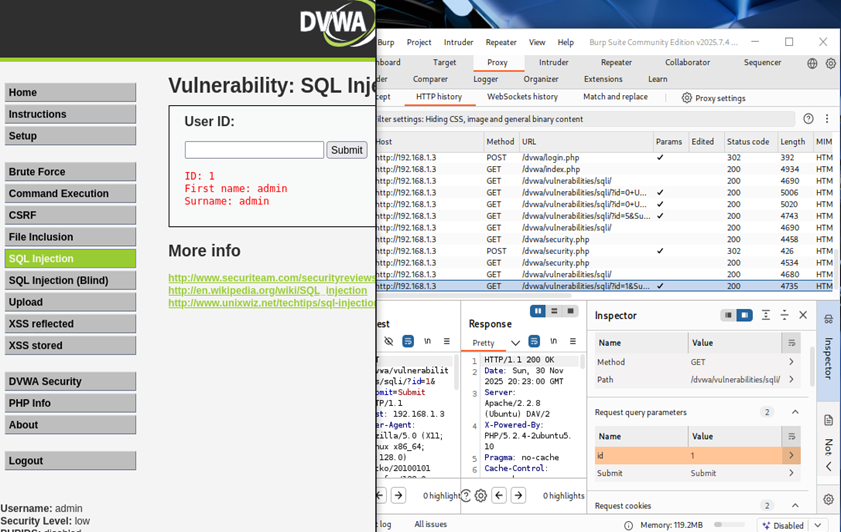Switch to the Collaborator tab
The image size is (841, 532).
(x=688, y=63)
